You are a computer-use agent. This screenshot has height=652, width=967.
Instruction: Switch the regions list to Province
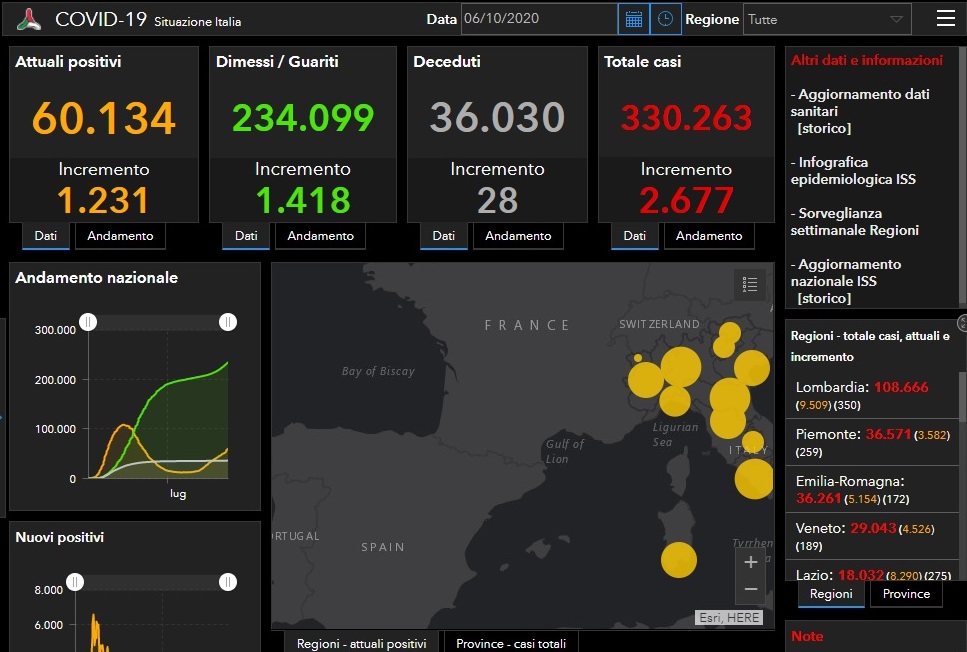point(906,593)
